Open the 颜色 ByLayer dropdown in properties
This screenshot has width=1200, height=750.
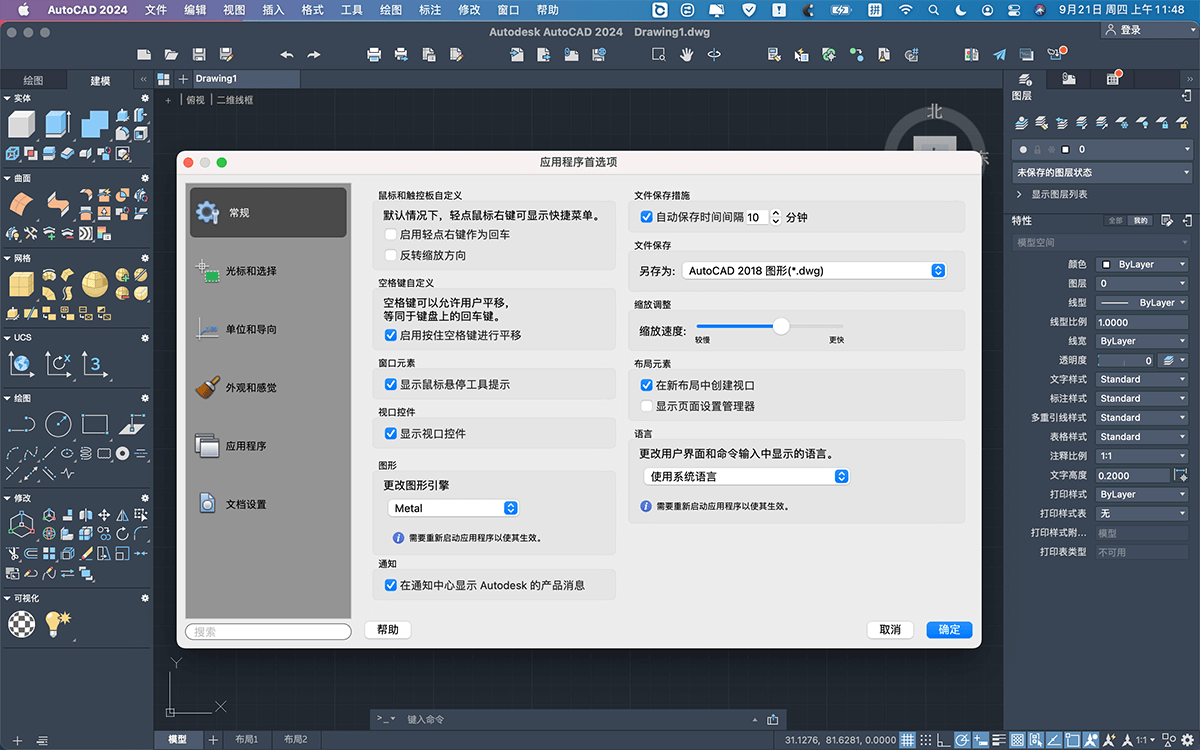pyautogui.click(x=1141, y=265)
